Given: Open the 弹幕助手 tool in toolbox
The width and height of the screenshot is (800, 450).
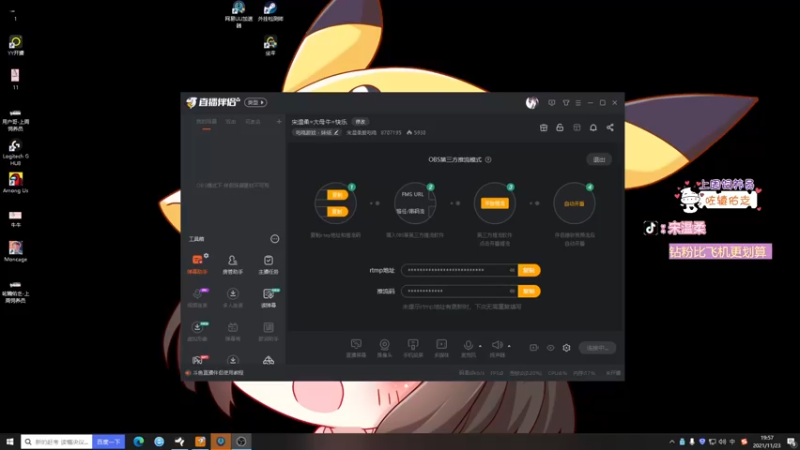Looking at the screenshot, I should pyautogui.click(x=197, y=264).
